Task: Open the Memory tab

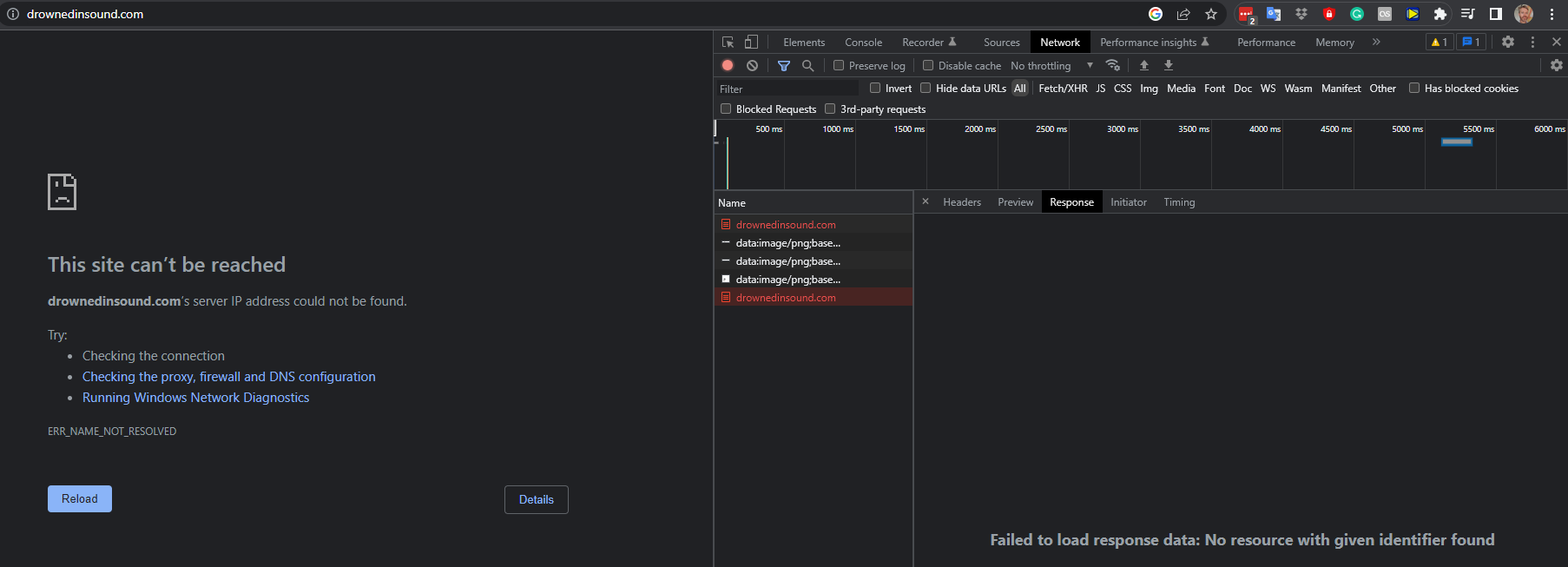Action: [x=1334, y=42]
